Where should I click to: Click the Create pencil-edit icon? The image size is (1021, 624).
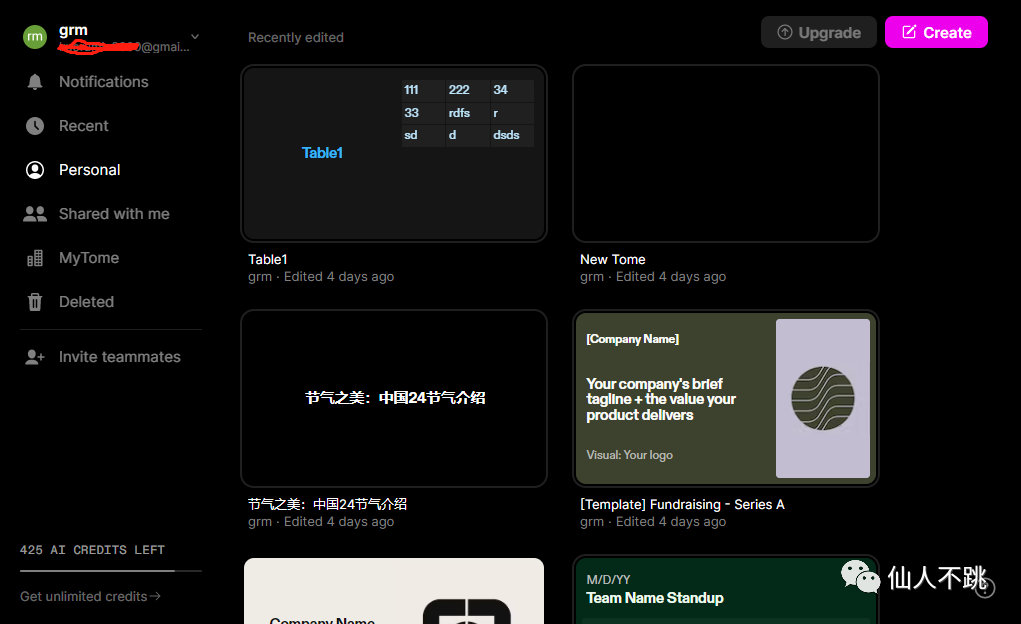[909, 32]
